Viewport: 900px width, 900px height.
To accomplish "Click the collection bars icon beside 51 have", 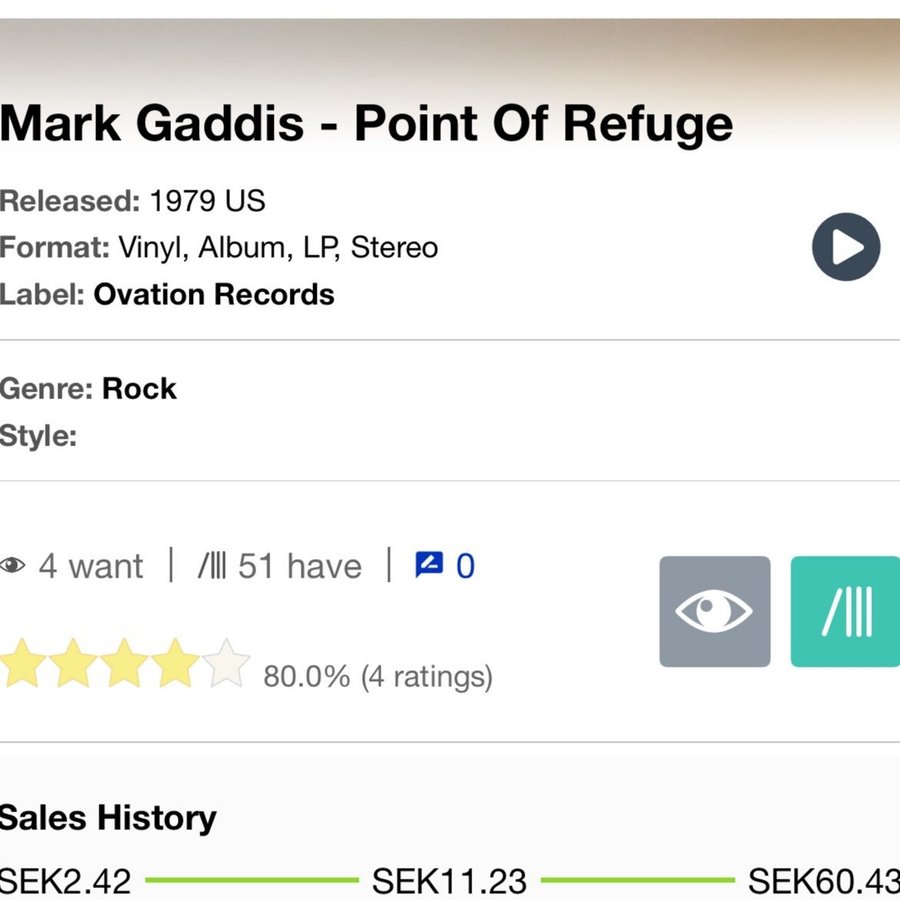I will tap(212, 565).
